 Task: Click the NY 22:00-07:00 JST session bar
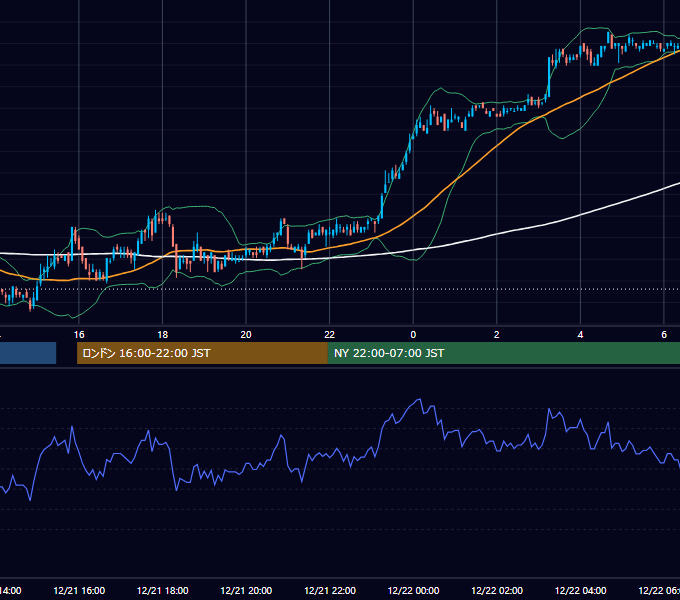(x=503, y=353)
